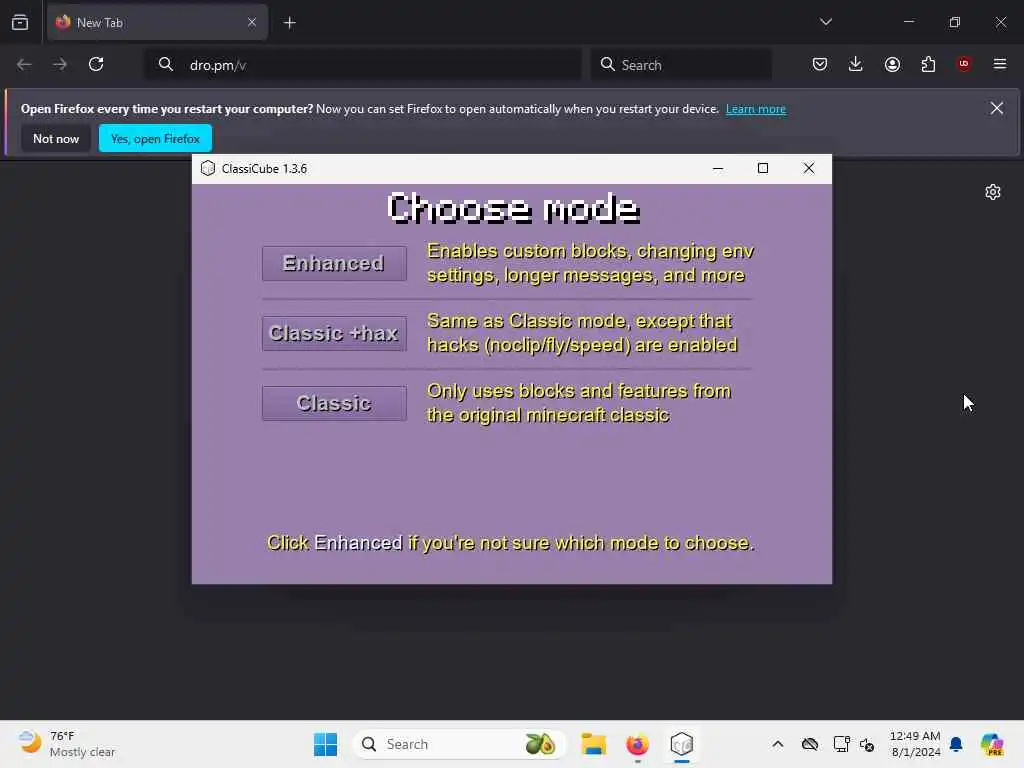Close the New Tab browser tab

pos(251,22)
